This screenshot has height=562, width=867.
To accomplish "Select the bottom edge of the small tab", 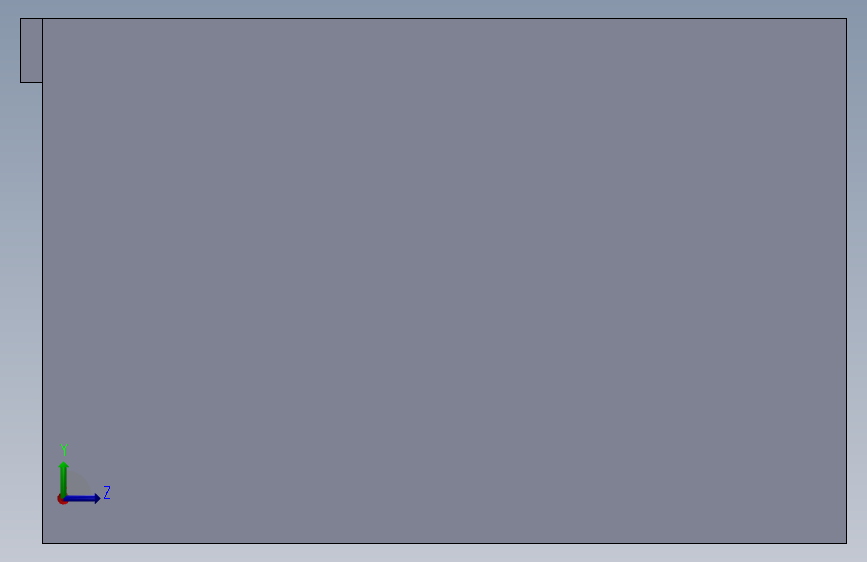I will 32,82.
